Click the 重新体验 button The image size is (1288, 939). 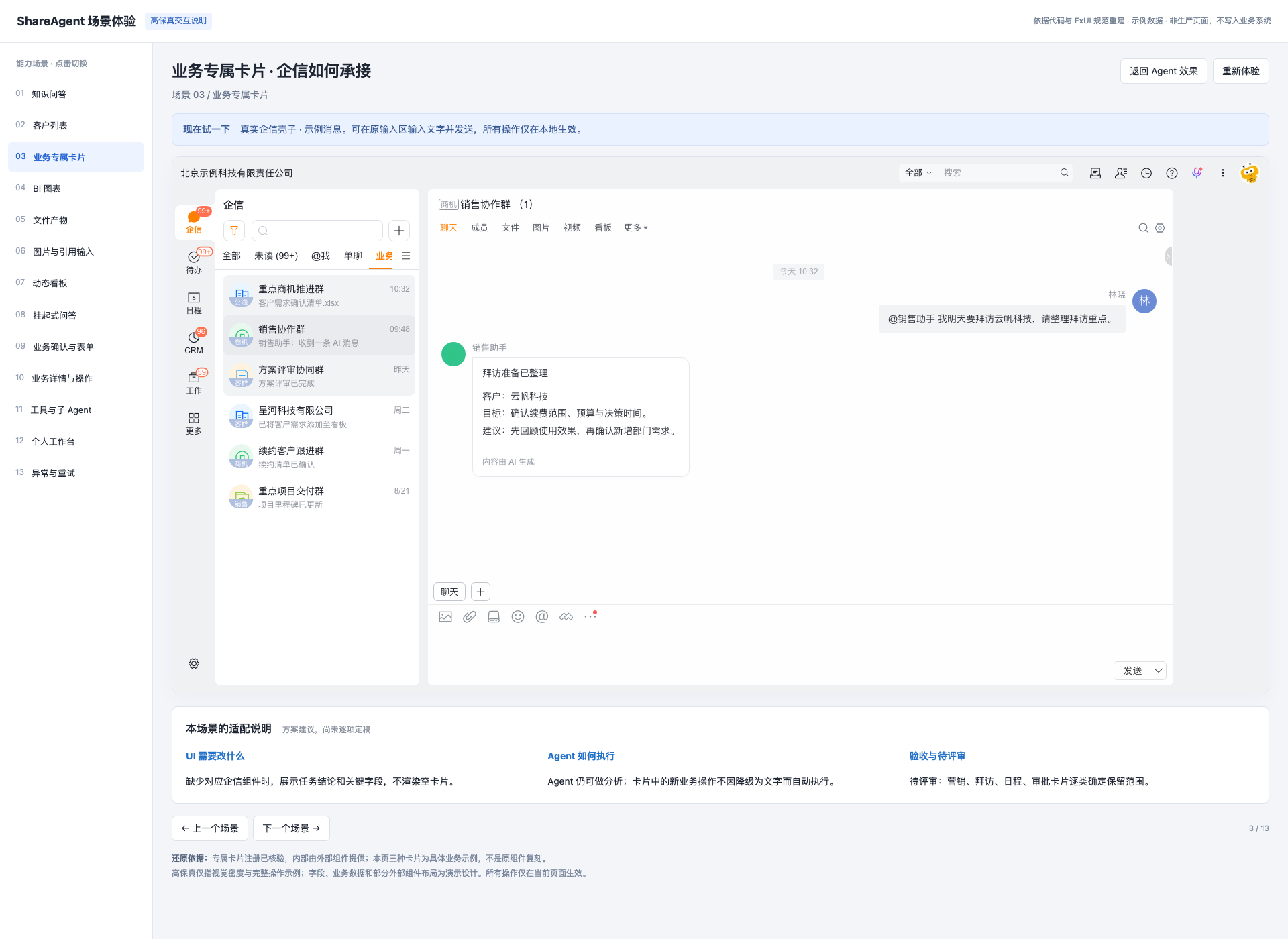tap(1241, 71)
